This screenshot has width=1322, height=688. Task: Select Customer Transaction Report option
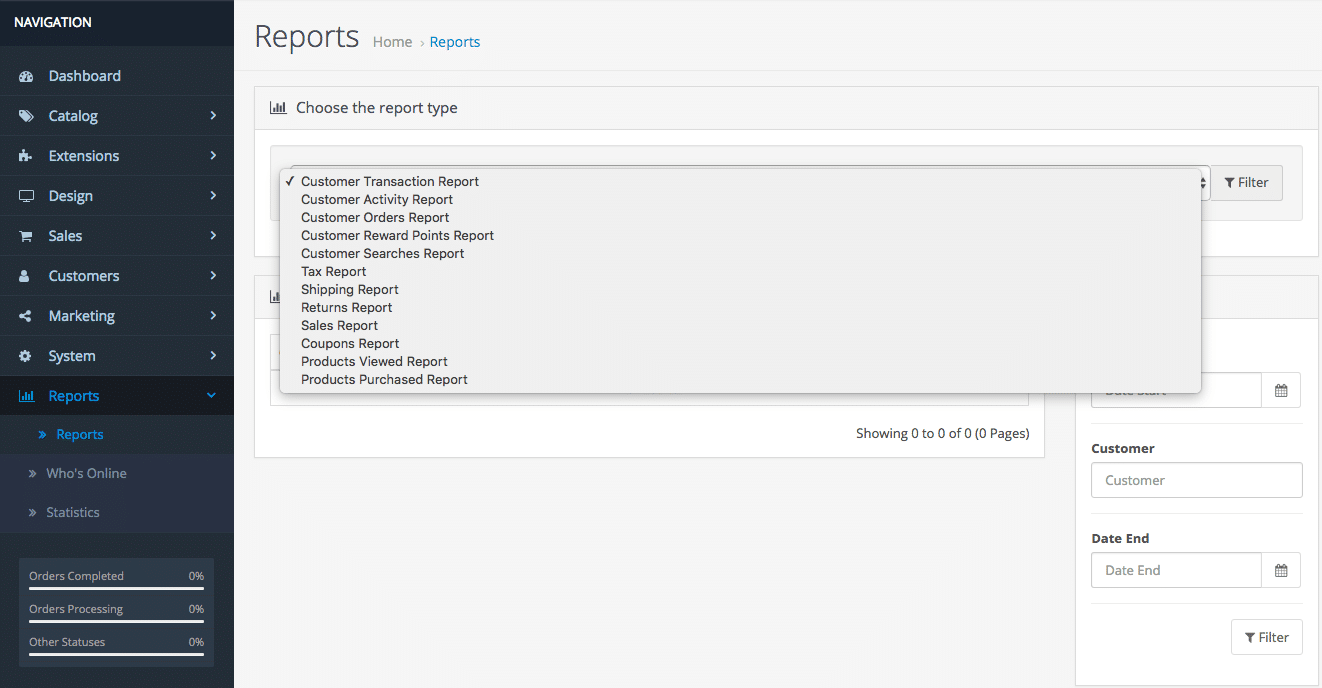click(740, 182)
